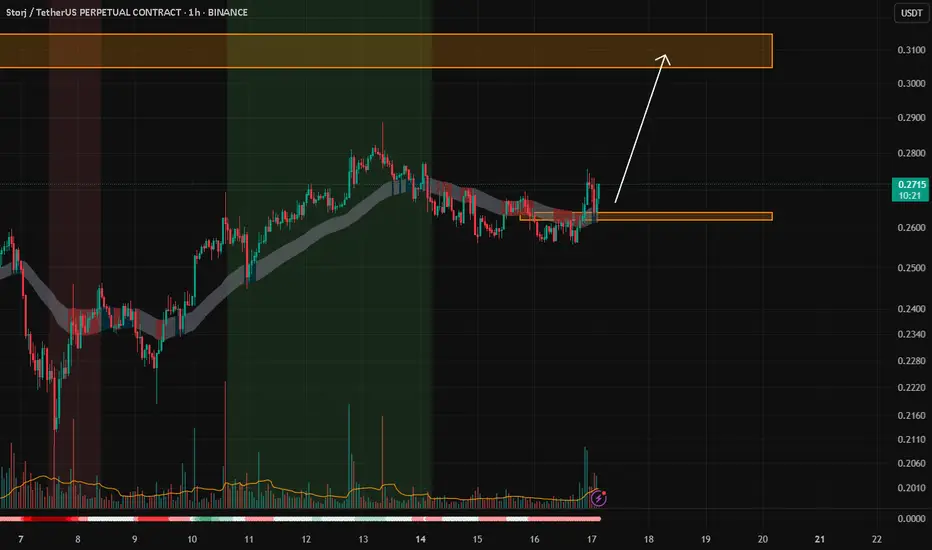Click the 0.2160 price axis label
932x550 pixels.
pyautogui.click(x=911, y=415)
